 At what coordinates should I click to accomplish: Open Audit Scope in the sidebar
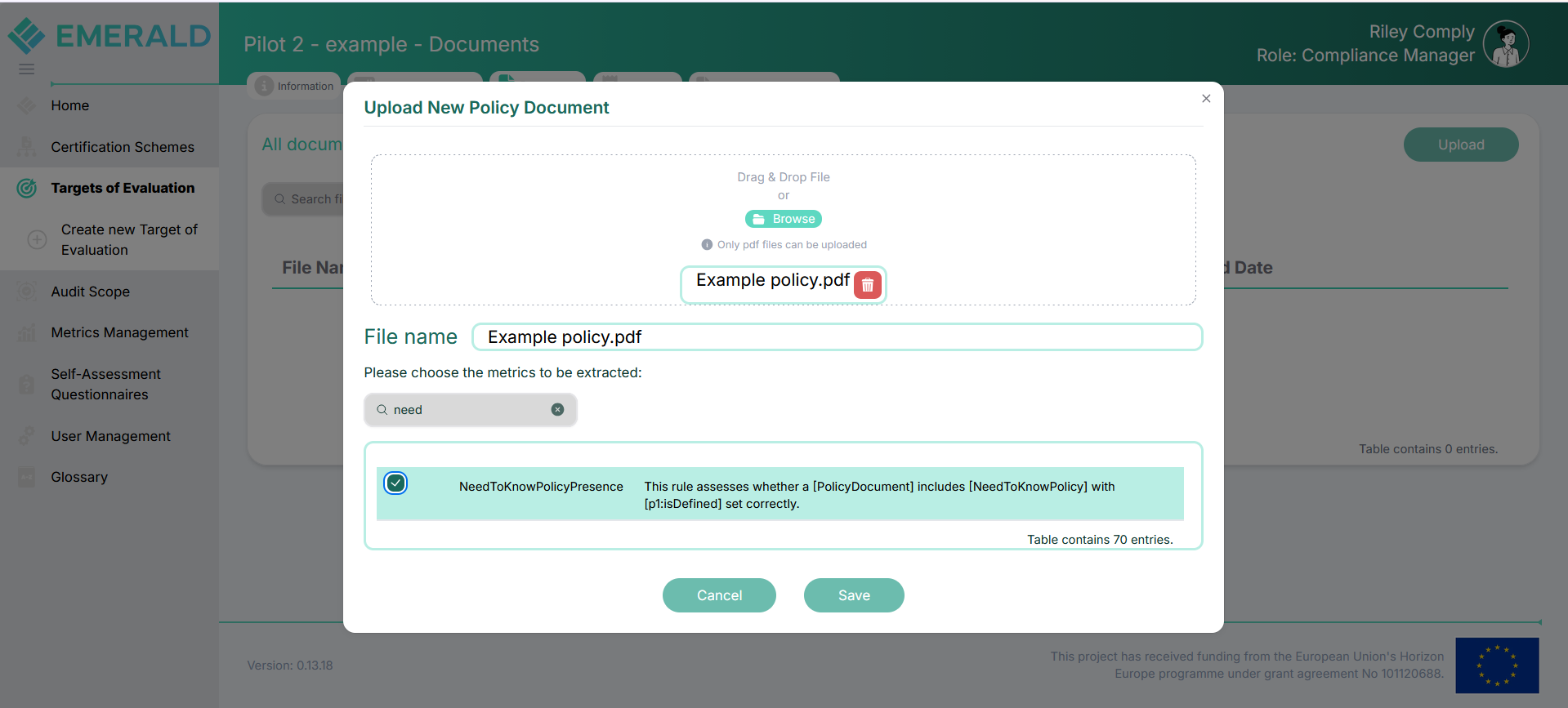90,292
